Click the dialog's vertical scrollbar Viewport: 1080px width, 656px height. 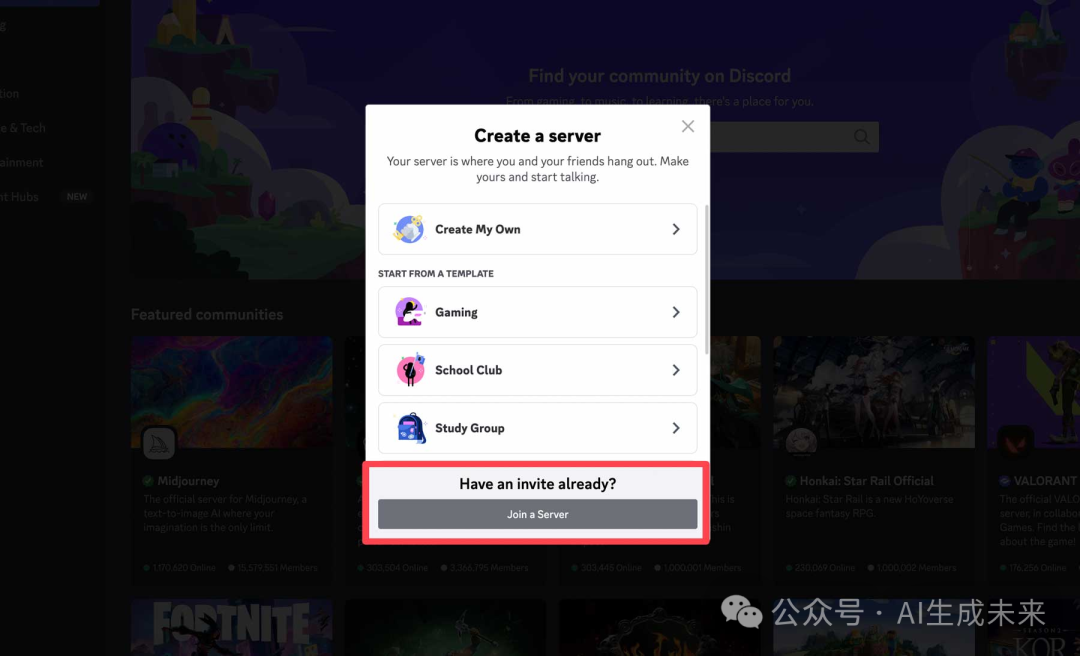coord(705,279)
